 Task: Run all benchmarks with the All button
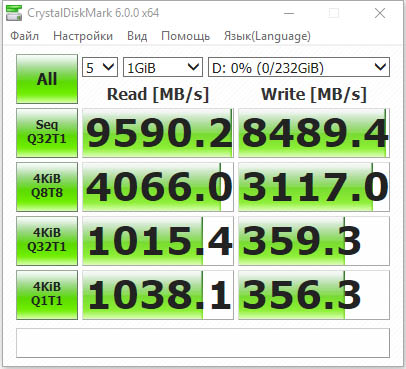click(47, 79)
